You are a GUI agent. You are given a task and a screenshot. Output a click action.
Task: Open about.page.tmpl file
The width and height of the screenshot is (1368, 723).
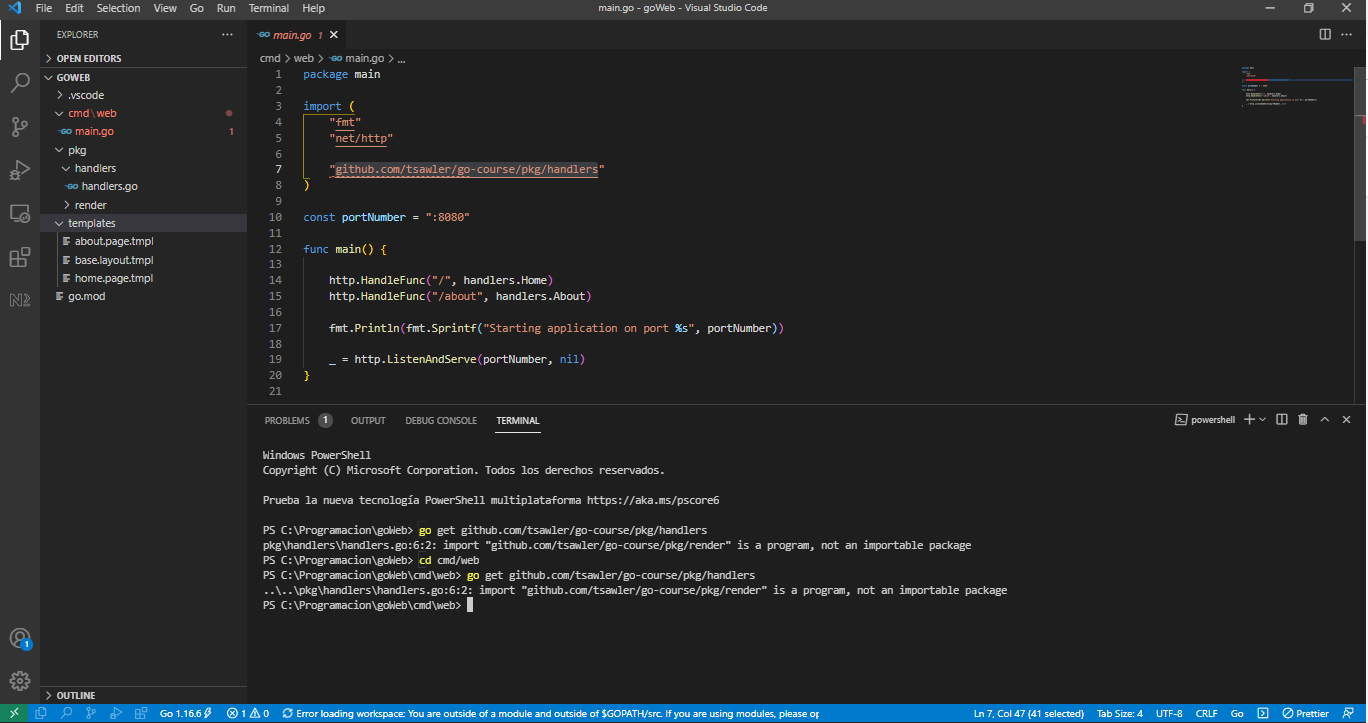coord(144,241)
